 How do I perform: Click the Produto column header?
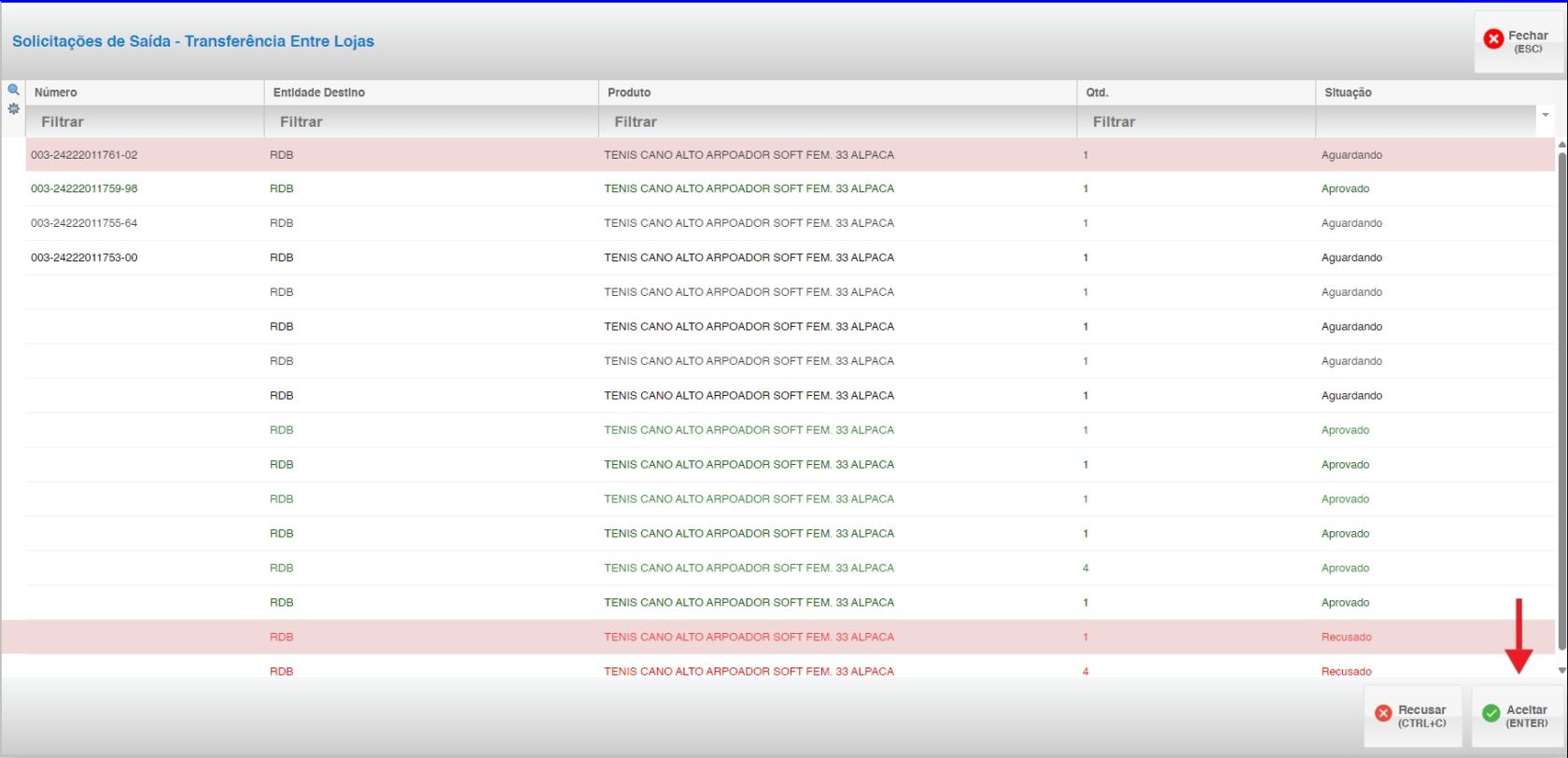point(629,92)
